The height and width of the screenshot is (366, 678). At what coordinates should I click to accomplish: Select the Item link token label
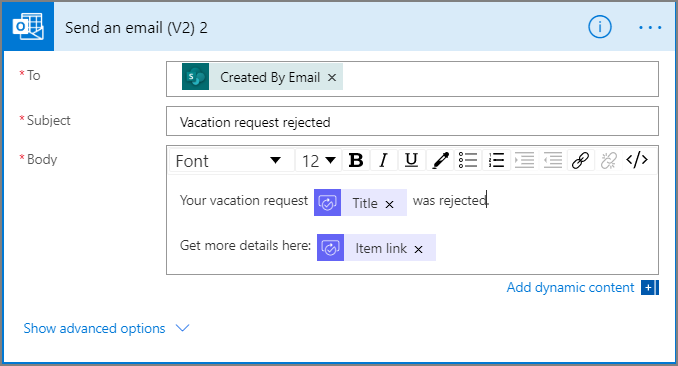[x=381, y=248]
